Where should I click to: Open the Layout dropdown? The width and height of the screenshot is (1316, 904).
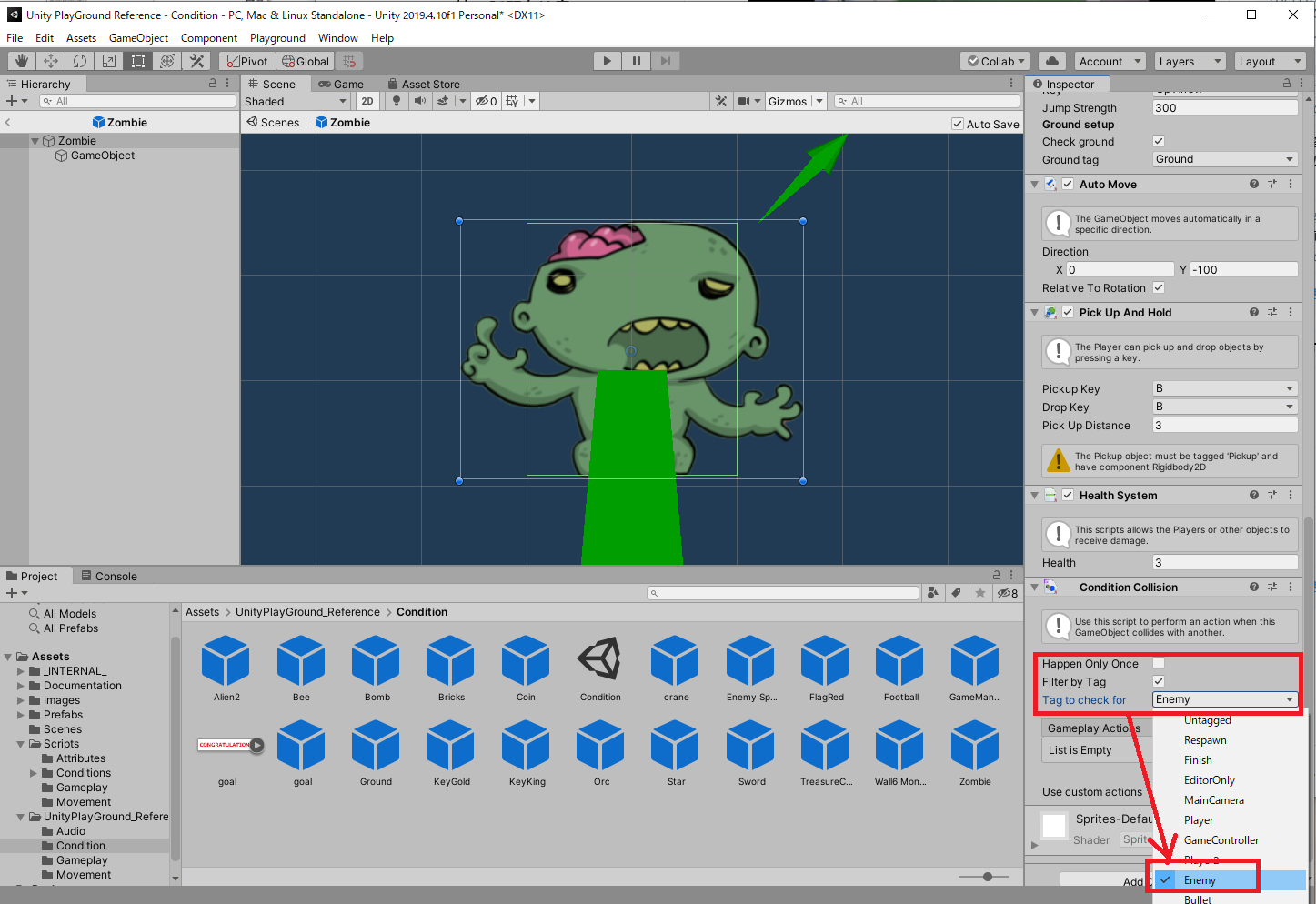(x=1270, y=61)
